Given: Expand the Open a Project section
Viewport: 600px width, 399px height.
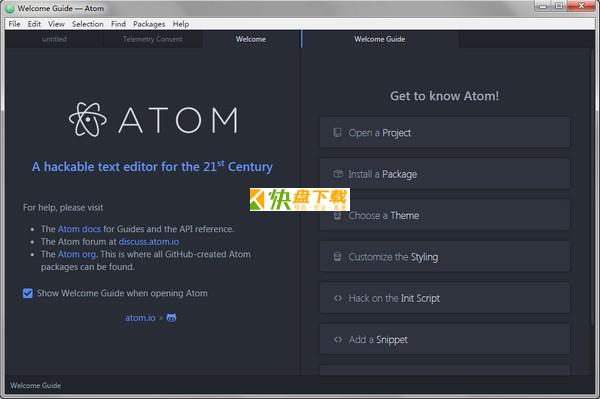Looking at the screenshot, I should [x=445, y=132].
